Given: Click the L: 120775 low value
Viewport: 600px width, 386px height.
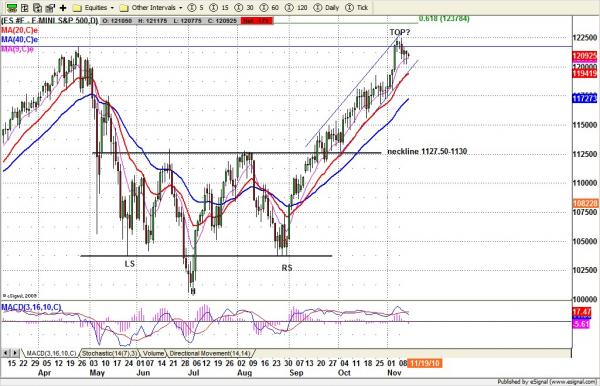Looking at the screenshot, I should click(187, 21).
